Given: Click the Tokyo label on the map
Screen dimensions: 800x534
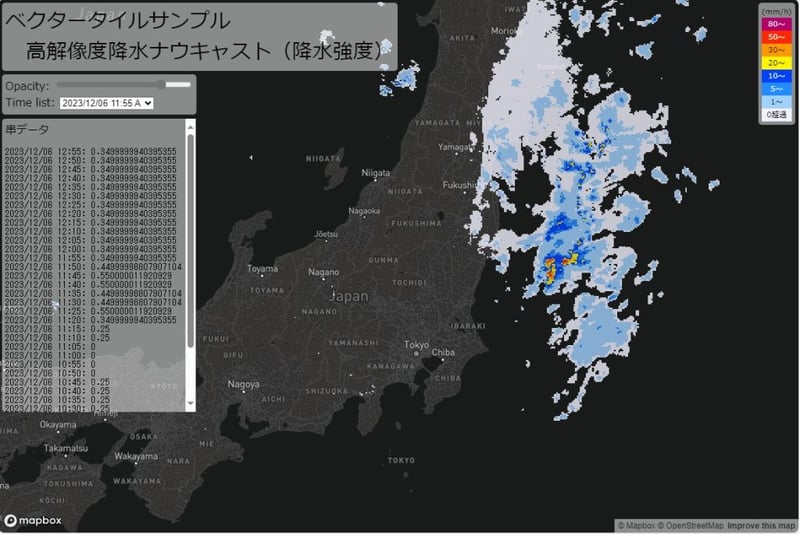Looking at the screenshot, I should 416,345.
